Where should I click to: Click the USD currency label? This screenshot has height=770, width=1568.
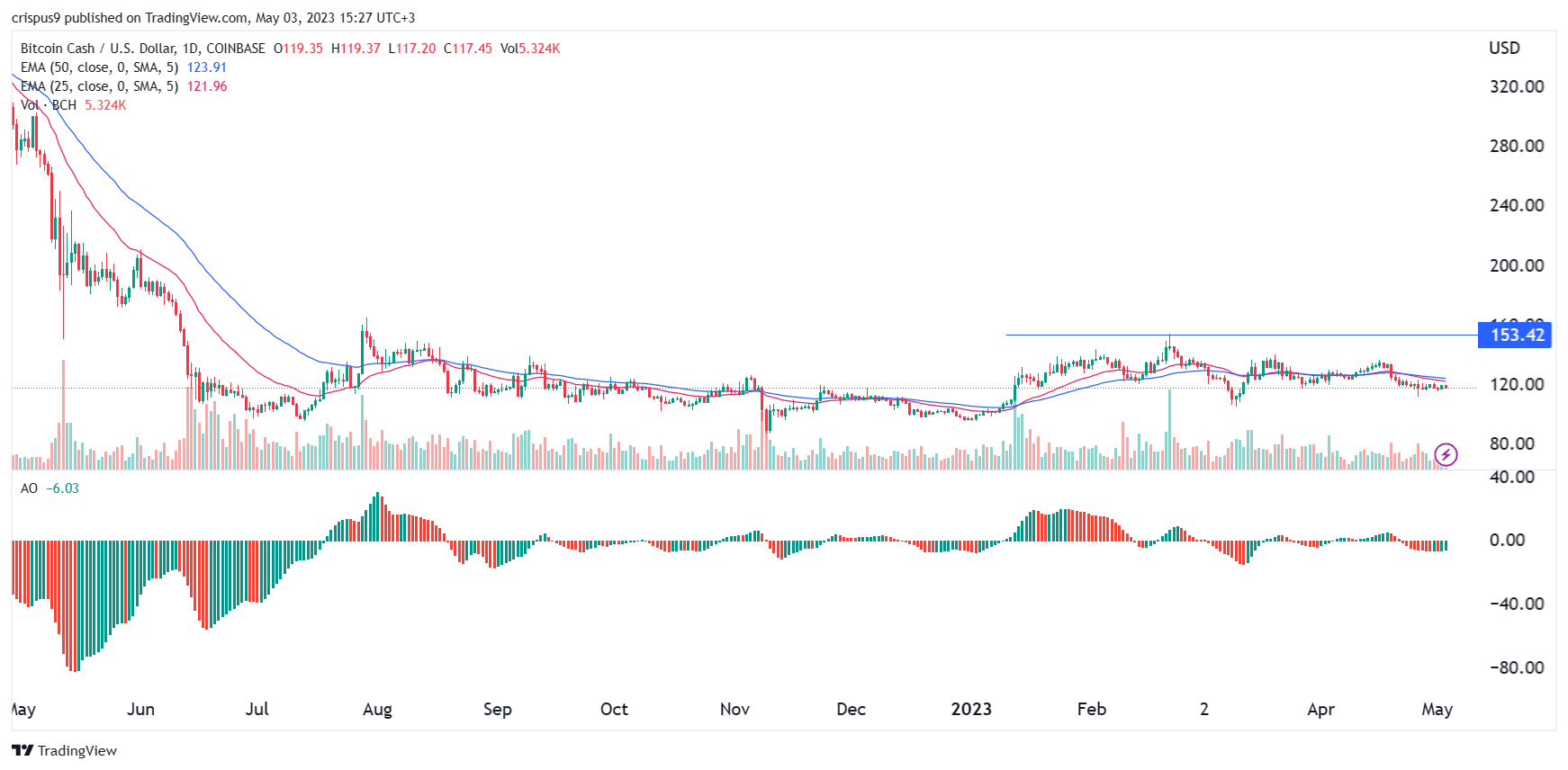[x=1504, y=49]
